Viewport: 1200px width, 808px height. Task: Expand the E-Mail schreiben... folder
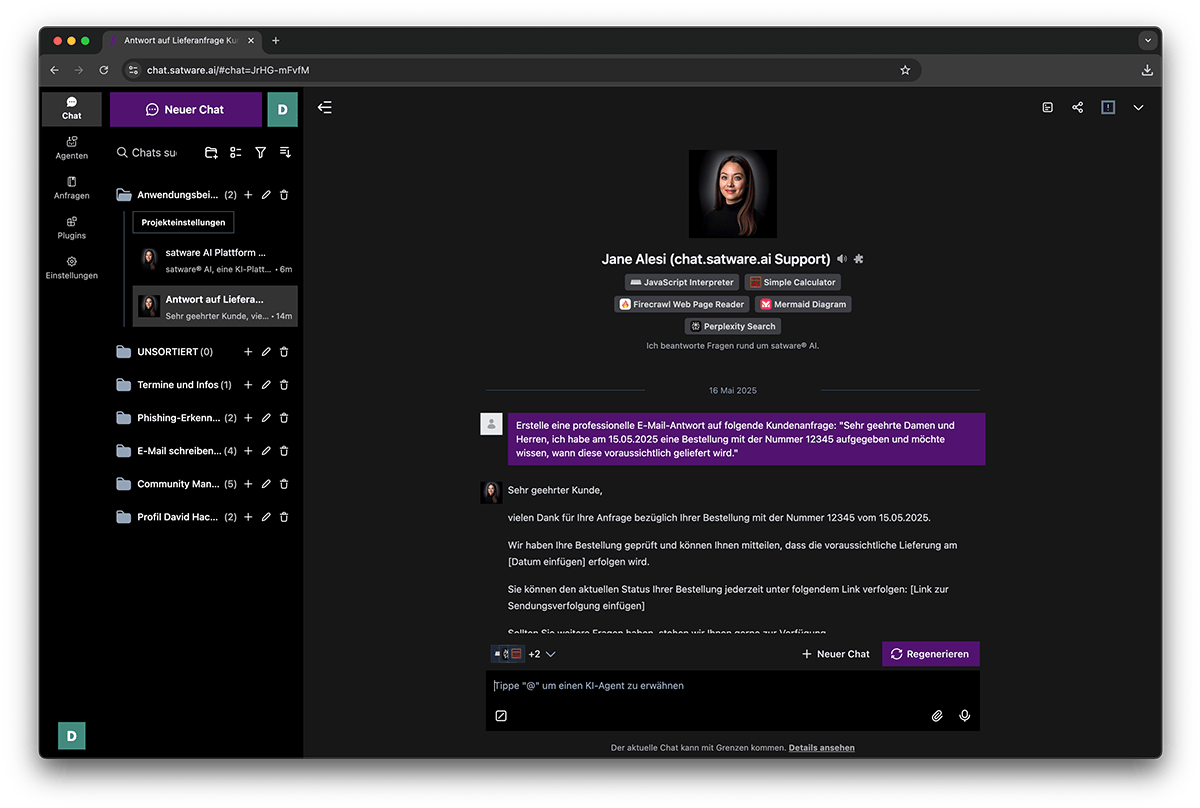tap(124, 451)
